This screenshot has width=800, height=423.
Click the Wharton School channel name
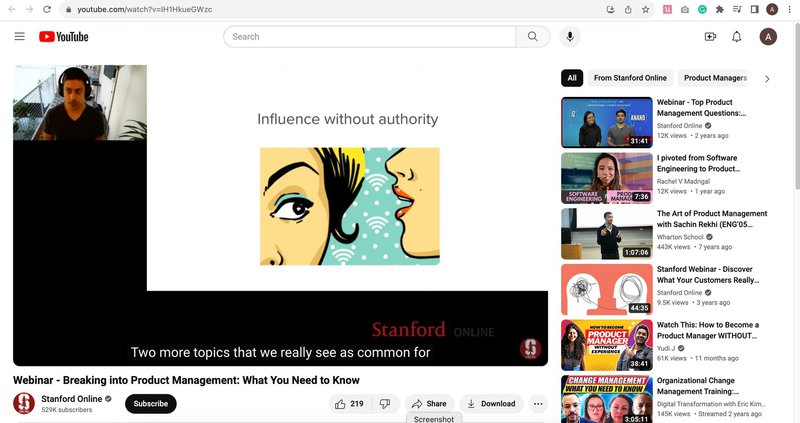(x=680, y=237)
